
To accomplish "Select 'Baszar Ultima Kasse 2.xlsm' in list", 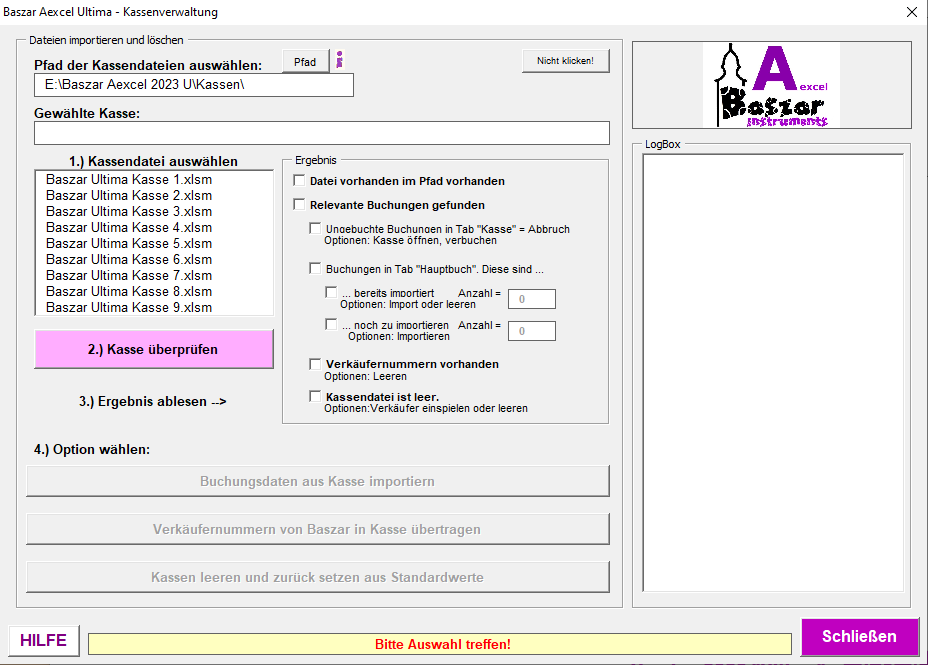I will pos(154,195).
